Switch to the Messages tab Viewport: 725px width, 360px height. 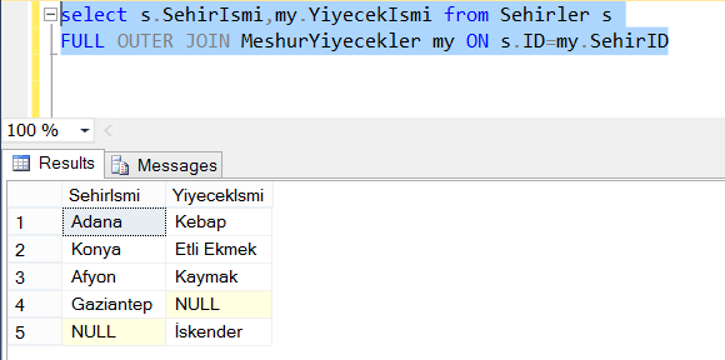pyautogui.click(x=164, y=165)
